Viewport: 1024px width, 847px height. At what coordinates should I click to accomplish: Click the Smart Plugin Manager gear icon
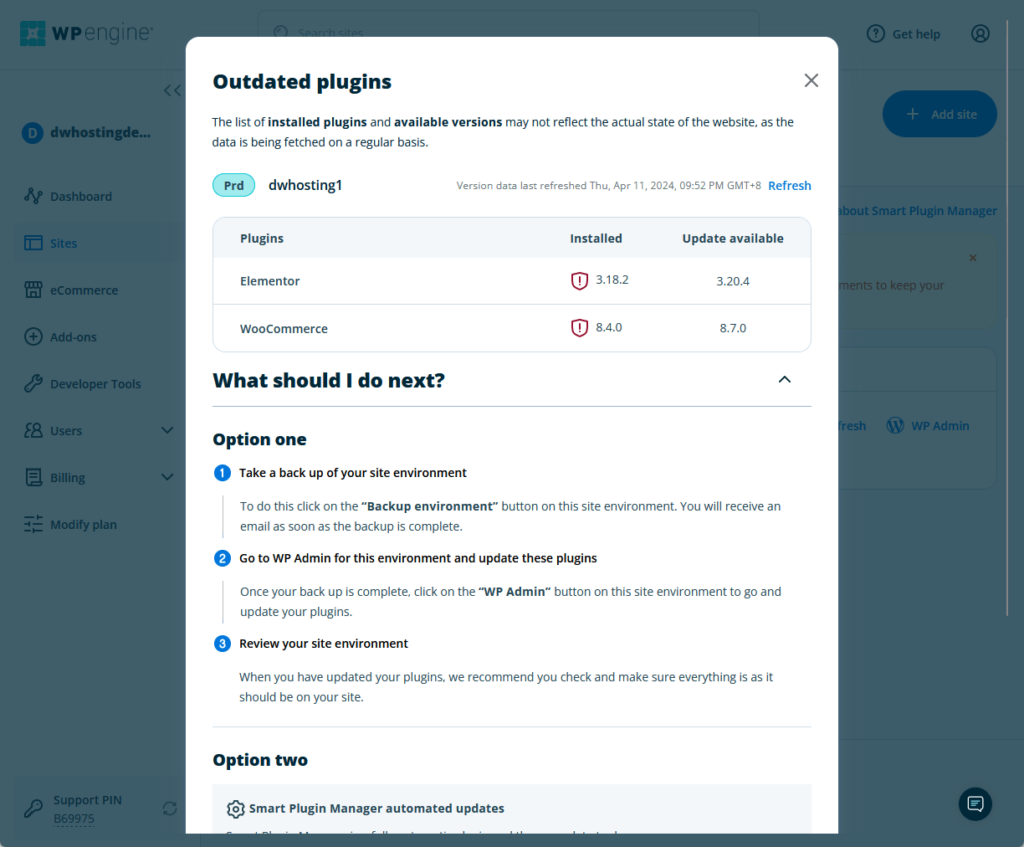pyautogui.click(x=235, y=808)
